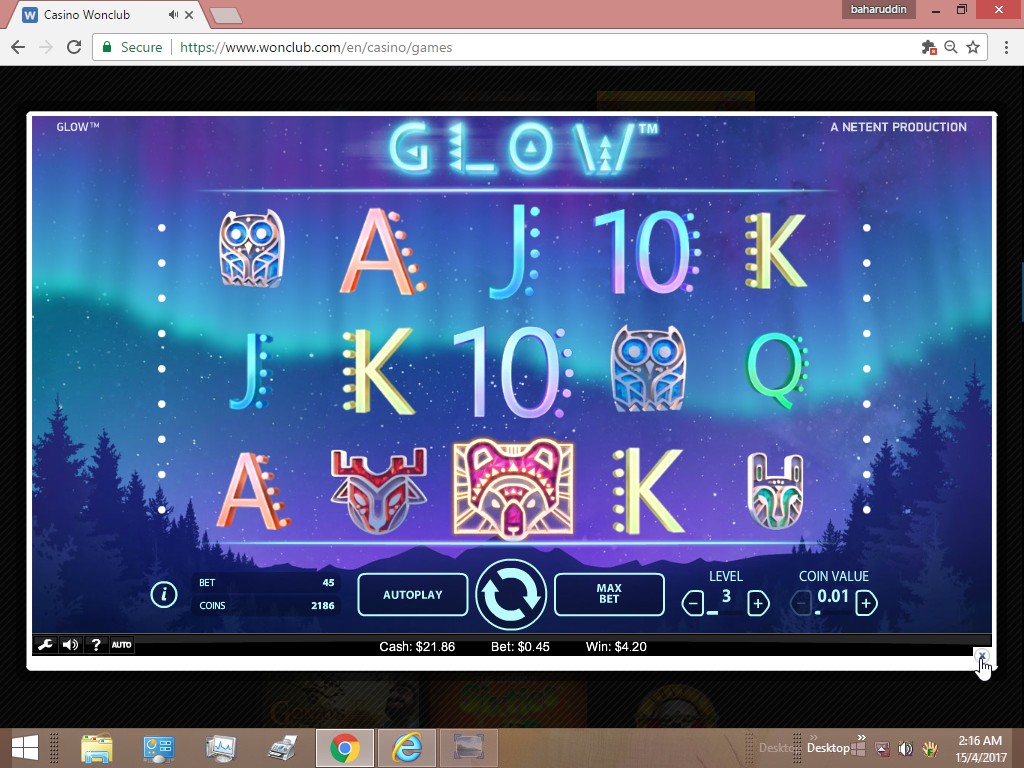1024x768 pixels.
Task: Bookmark this page with star icon
Action: tap(972, 47)
